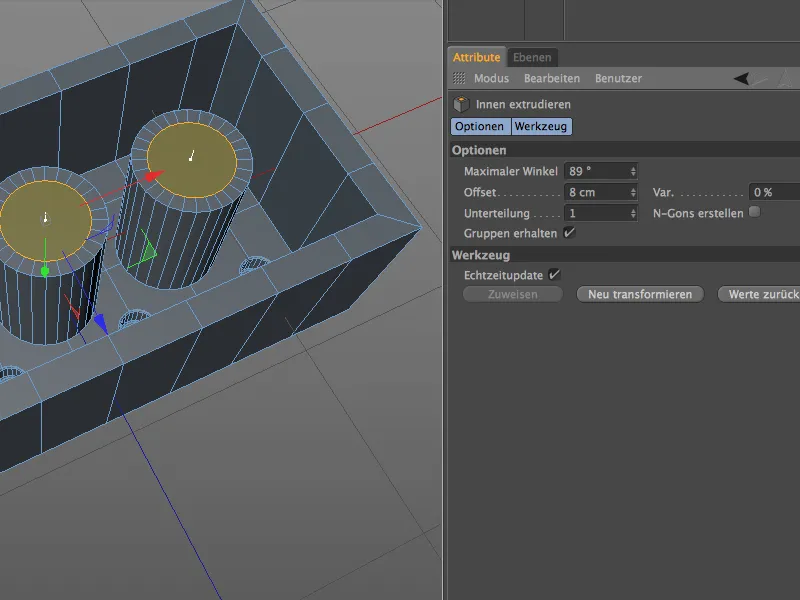Viewport: 800px width, 600px height.
Task: Open the Bearbeiten menu
Action: (x=553, y=78)
